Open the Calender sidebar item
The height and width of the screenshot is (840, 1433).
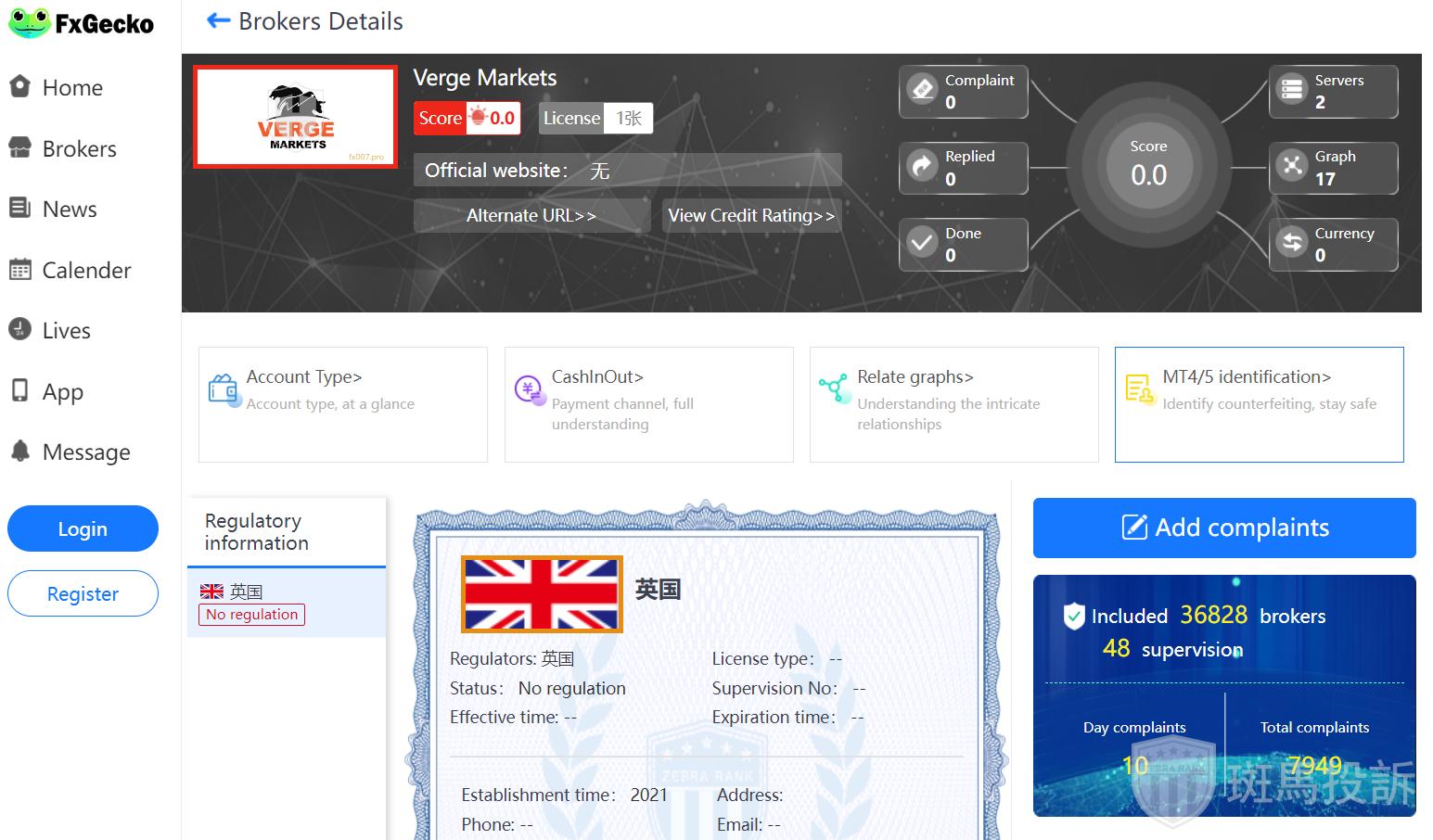[85, 271]
